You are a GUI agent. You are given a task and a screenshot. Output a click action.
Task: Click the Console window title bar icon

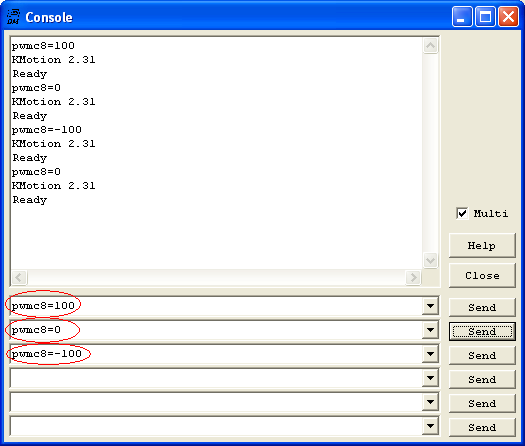click(13, 17)
